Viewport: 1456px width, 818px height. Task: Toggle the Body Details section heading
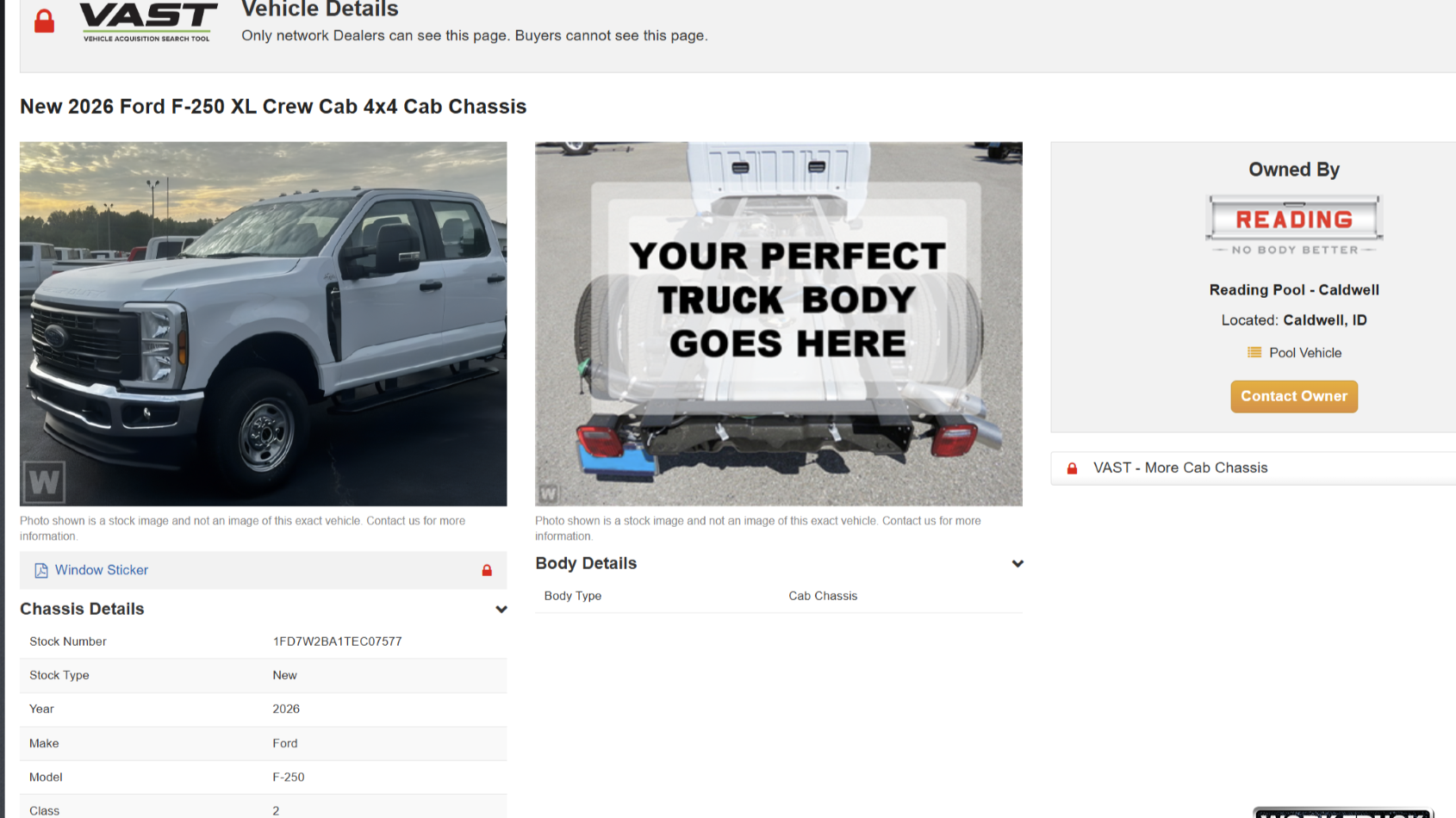[x=586, y=563]
